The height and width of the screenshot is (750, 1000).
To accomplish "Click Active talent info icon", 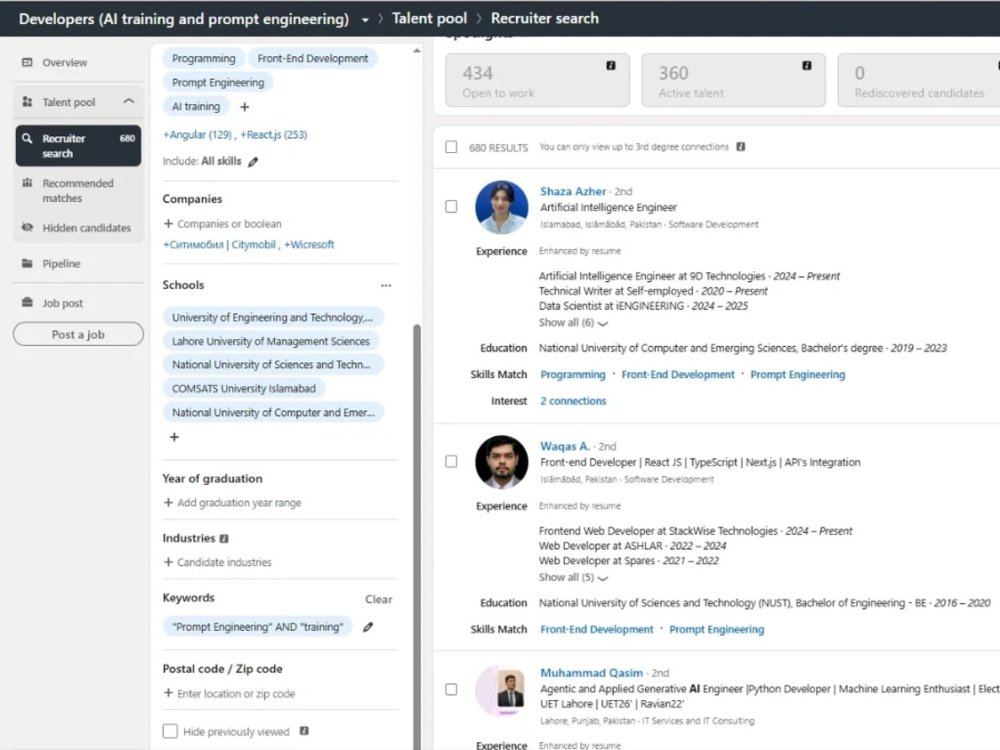I will [x=807, y=66].
